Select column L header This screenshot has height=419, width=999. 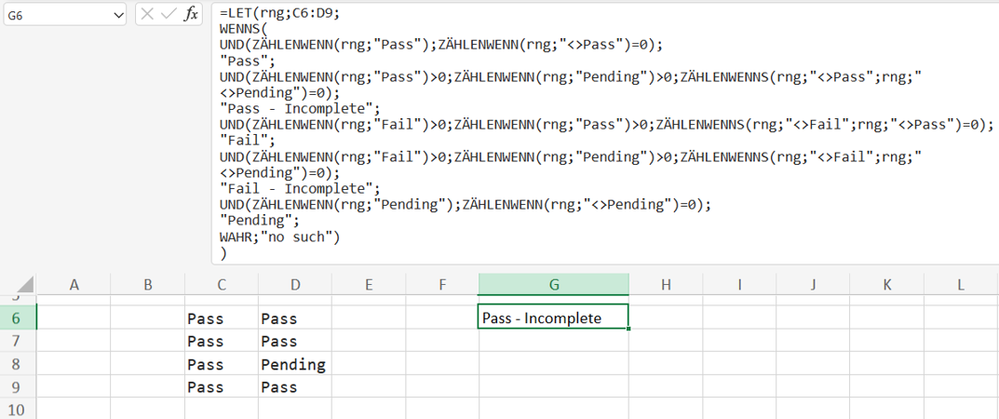click(x=961, y=285)
